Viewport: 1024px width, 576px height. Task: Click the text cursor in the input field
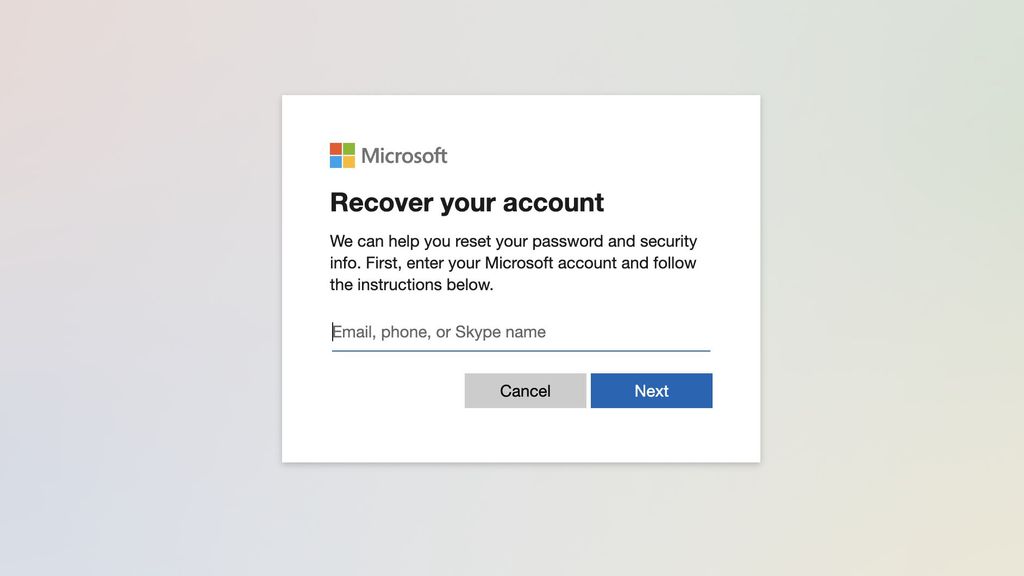pyautogui.click(x=334, y=331)
